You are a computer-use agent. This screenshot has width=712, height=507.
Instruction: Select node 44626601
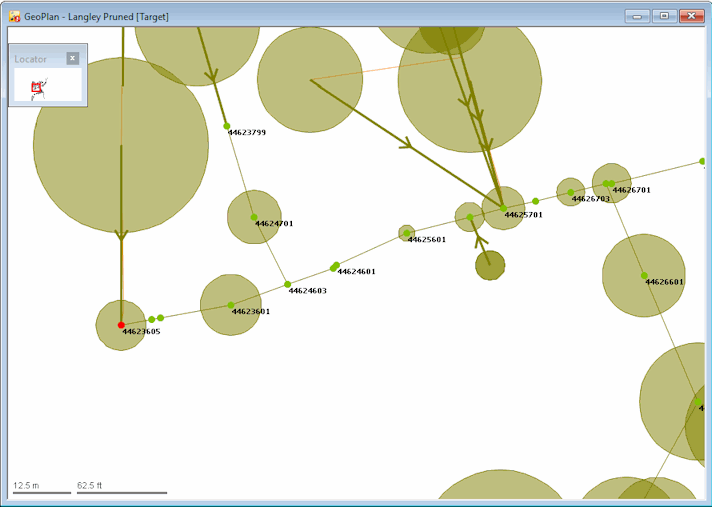(644, 276)
